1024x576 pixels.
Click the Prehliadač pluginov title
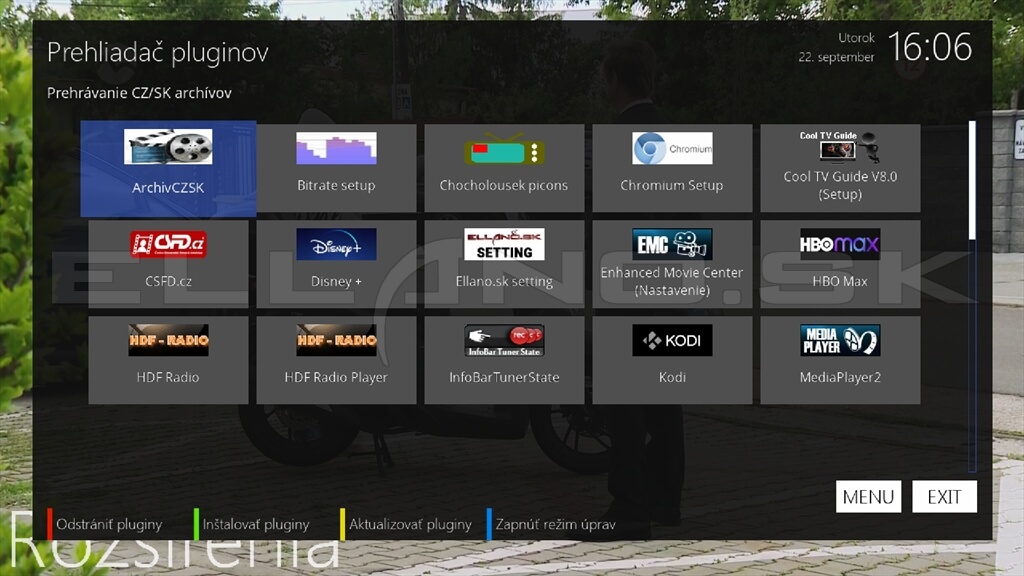[x=157, y=52]
